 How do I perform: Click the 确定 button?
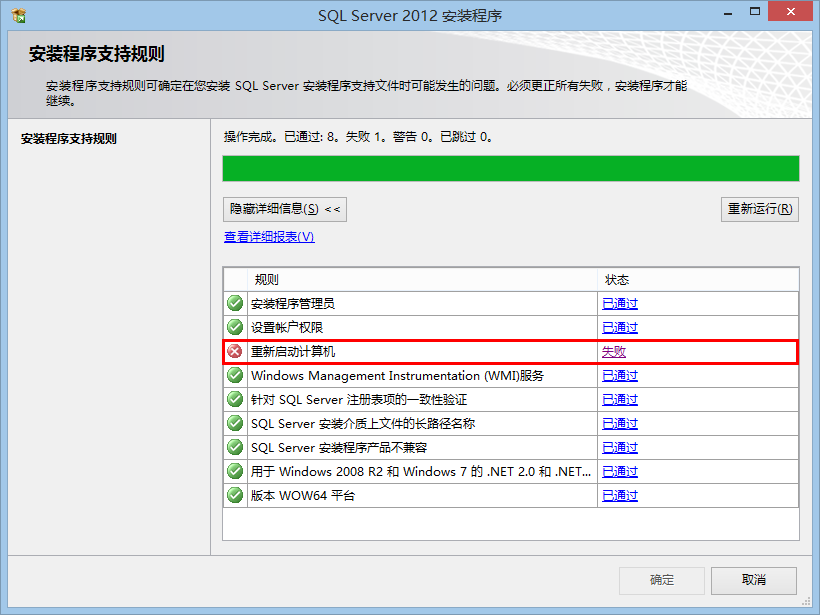[x=662, y=580]
